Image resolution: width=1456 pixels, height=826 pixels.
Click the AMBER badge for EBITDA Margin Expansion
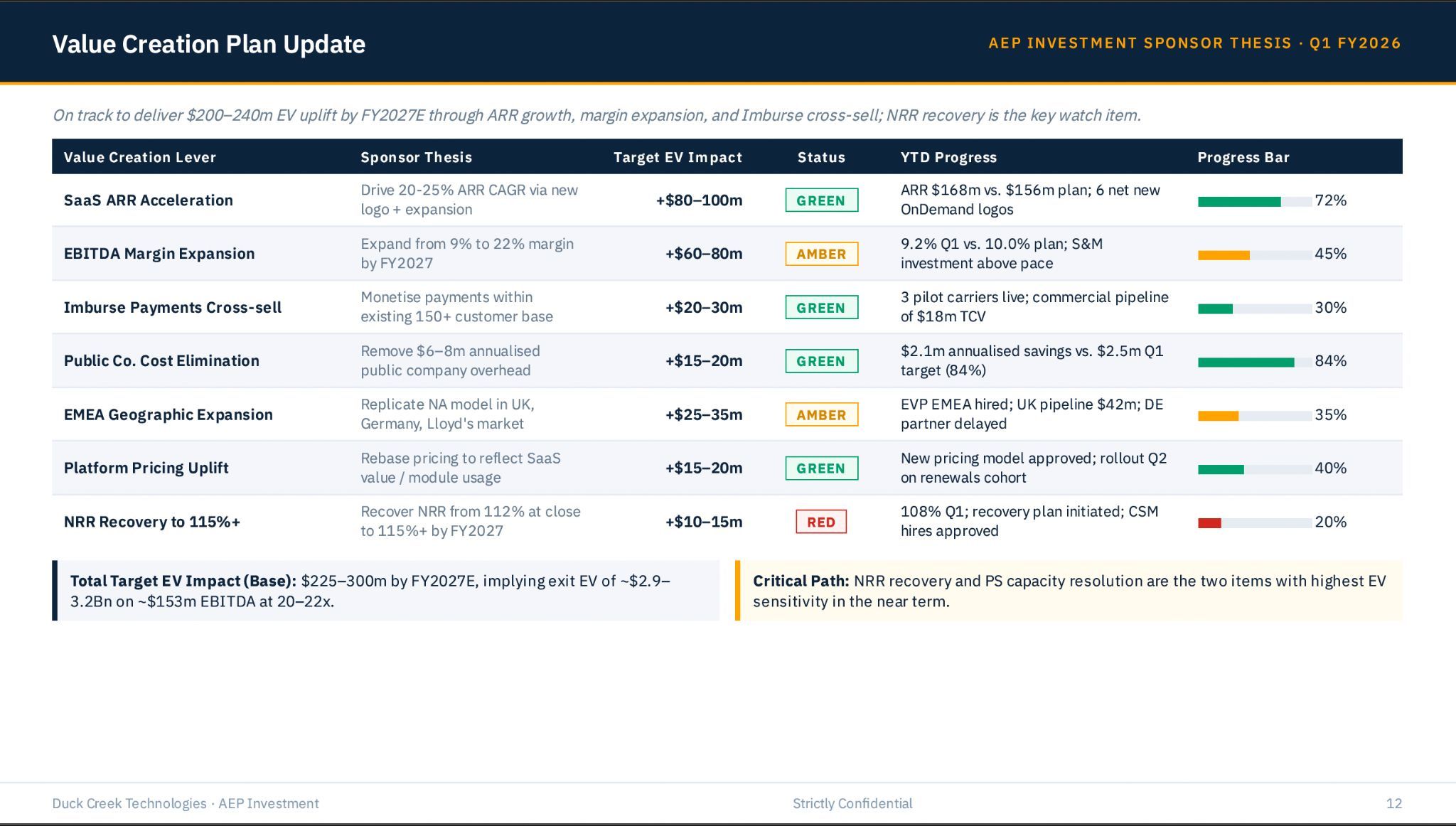tap(821, 254)
